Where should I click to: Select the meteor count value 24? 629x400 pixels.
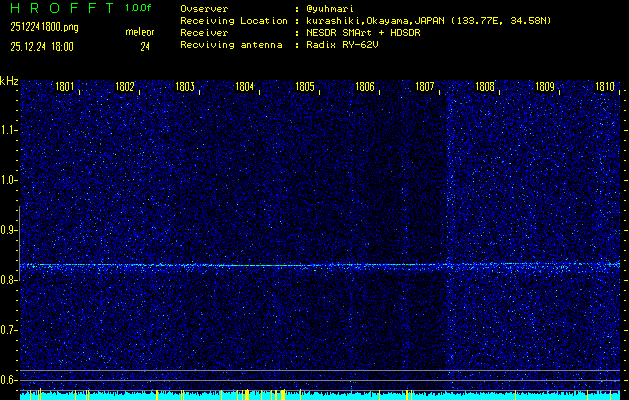[145, 46]
